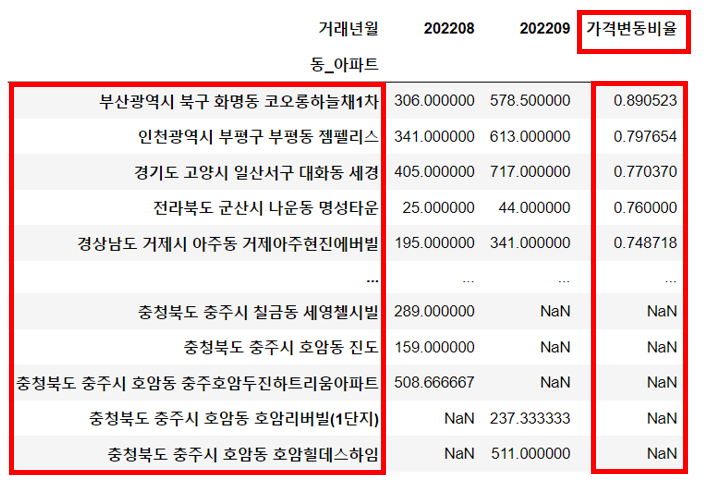Click the ellipsis in the index column
Screen dimensions: 704x487
click(373, 281)
